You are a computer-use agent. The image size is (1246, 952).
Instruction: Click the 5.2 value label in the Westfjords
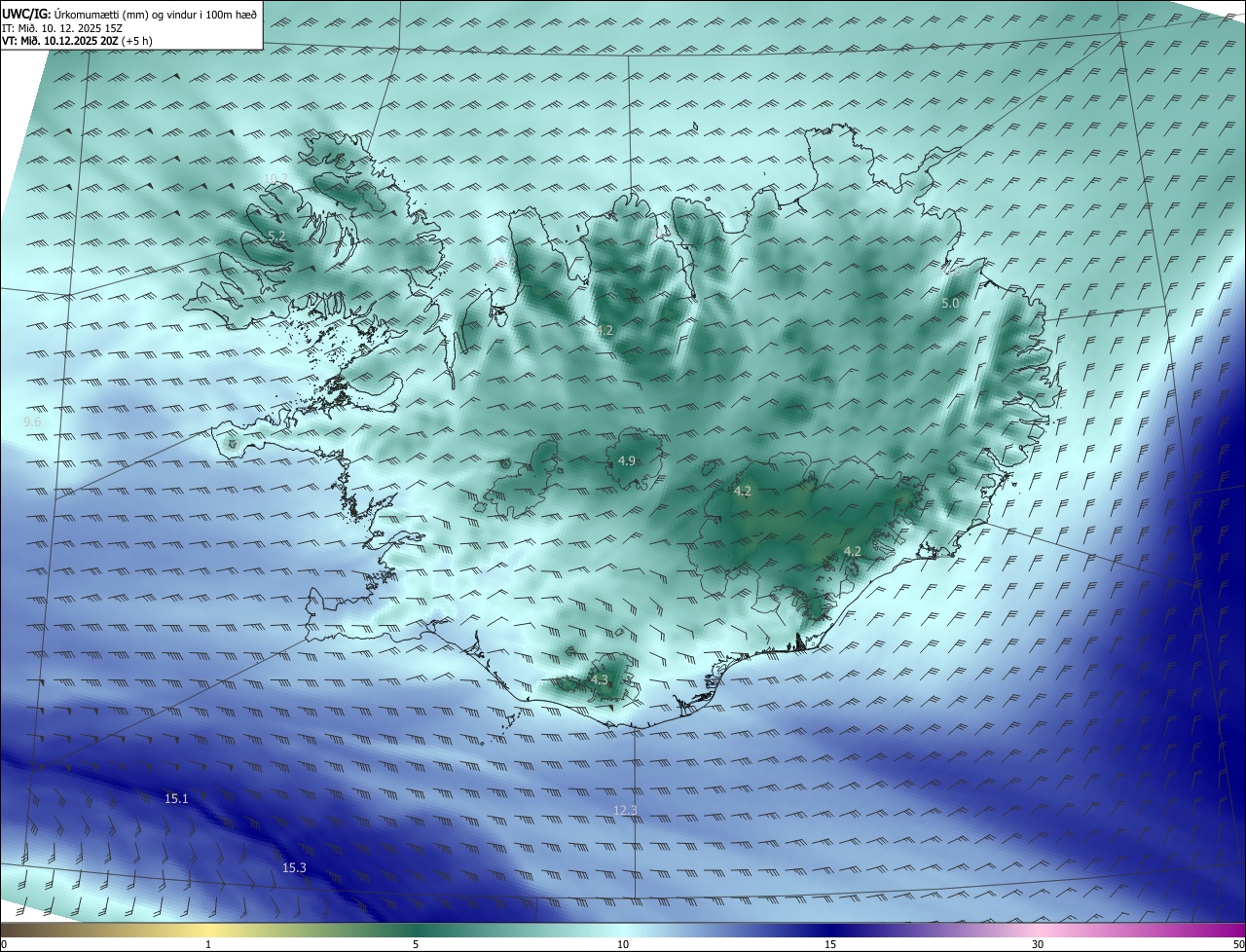point(276,236)
